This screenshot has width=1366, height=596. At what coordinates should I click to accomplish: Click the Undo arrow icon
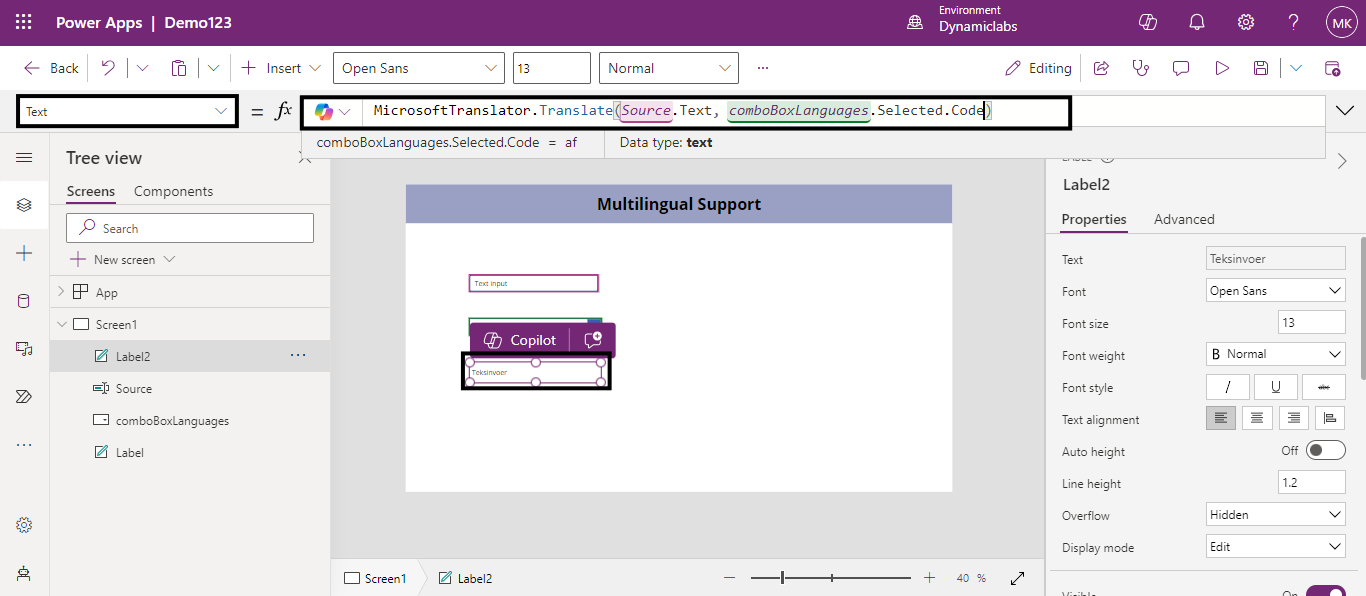108,68
